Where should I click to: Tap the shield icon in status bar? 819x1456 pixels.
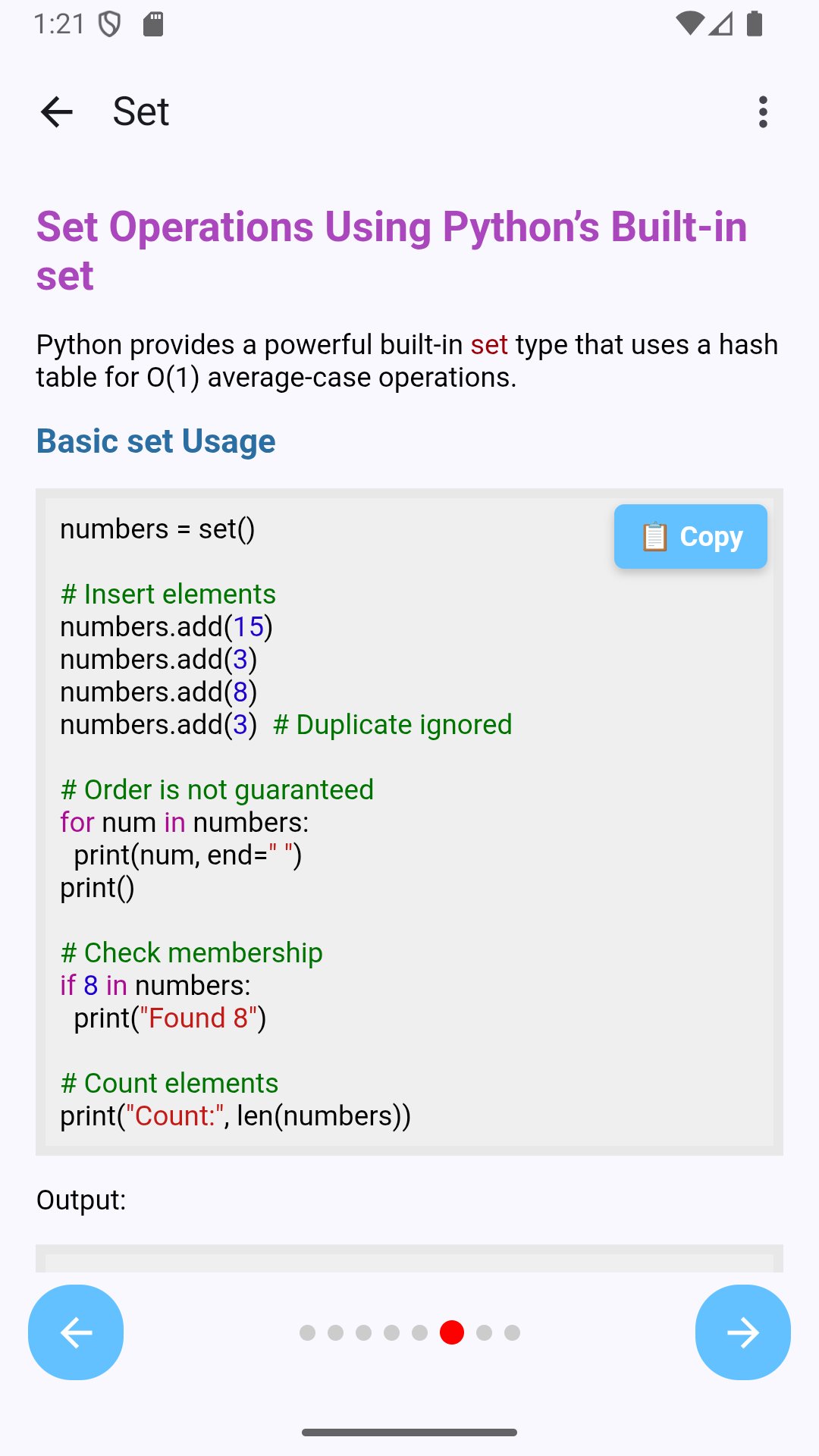pyautogui.click(x=110, y=24)
